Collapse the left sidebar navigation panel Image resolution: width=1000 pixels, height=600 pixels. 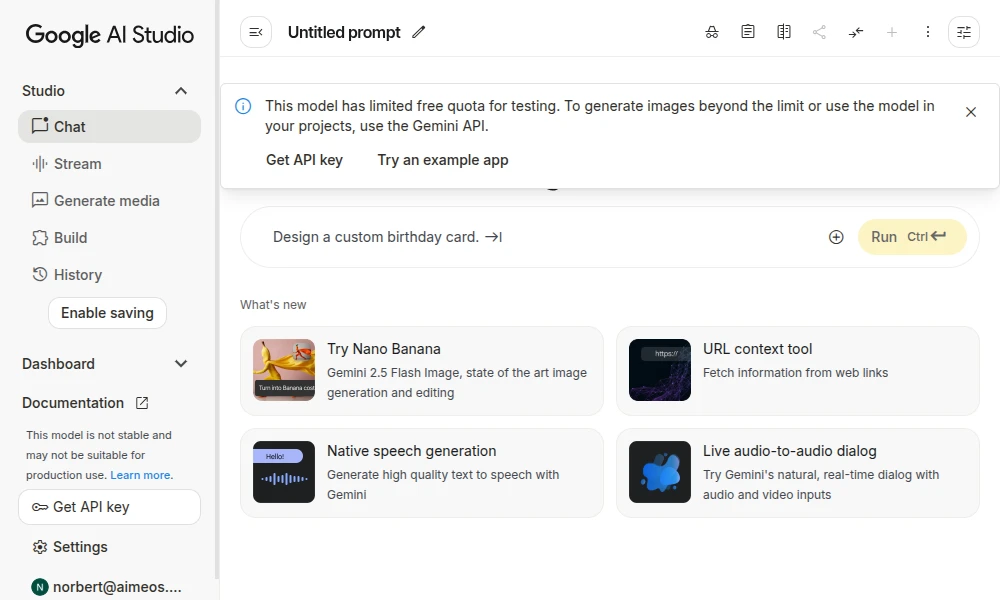coord(256,32)
